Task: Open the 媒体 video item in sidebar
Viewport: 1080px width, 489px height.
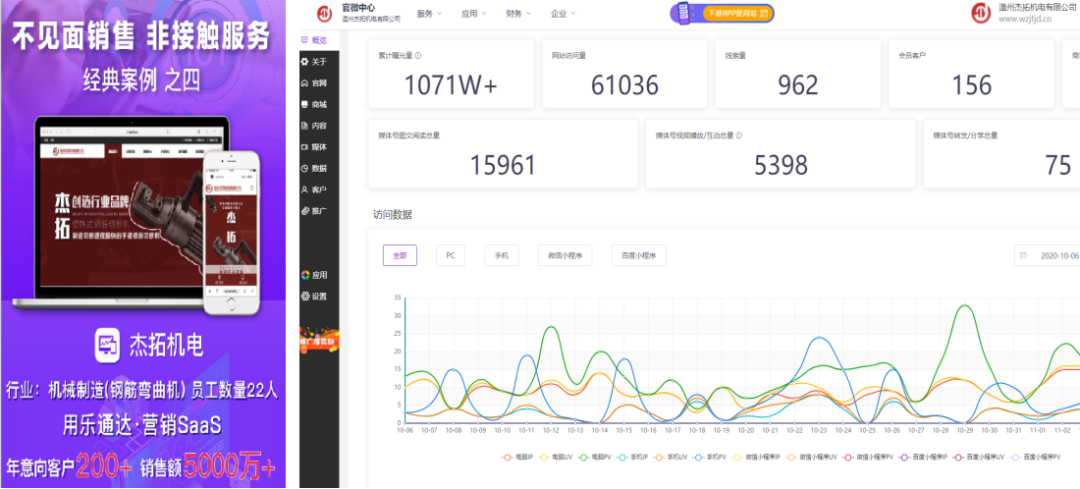Action: coord(314,147)
